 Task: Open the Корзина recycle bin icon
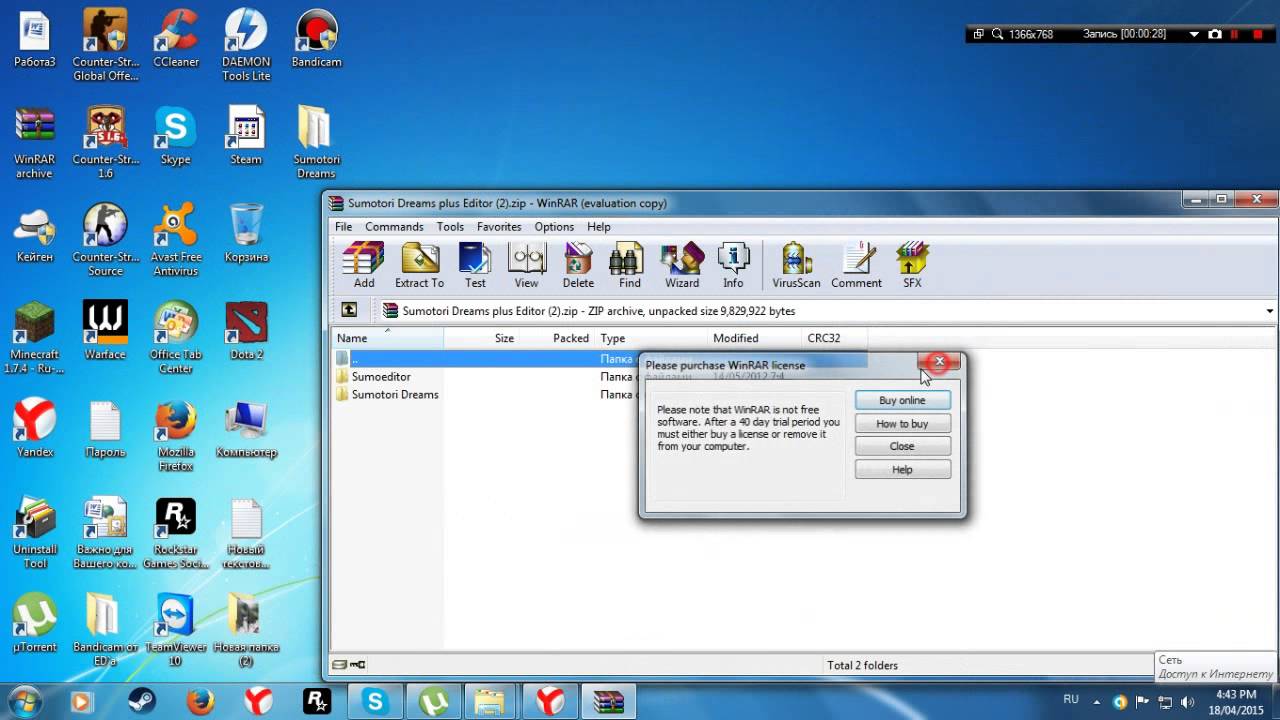coord(246,234)
